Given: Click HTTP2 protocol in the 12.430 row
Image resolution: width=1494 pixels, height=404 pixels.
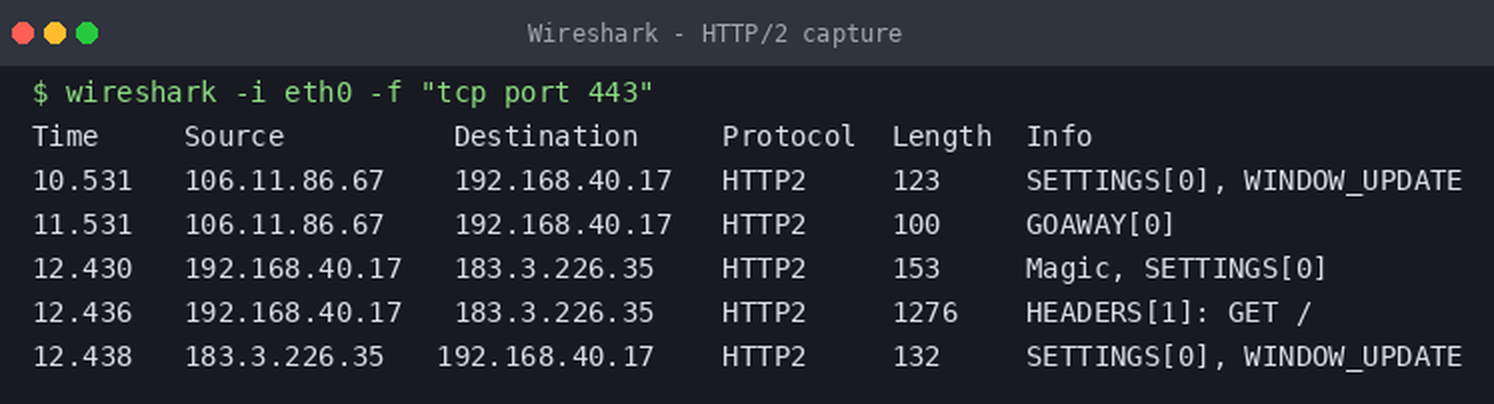Looking at the screenshot, I should 764,269.
